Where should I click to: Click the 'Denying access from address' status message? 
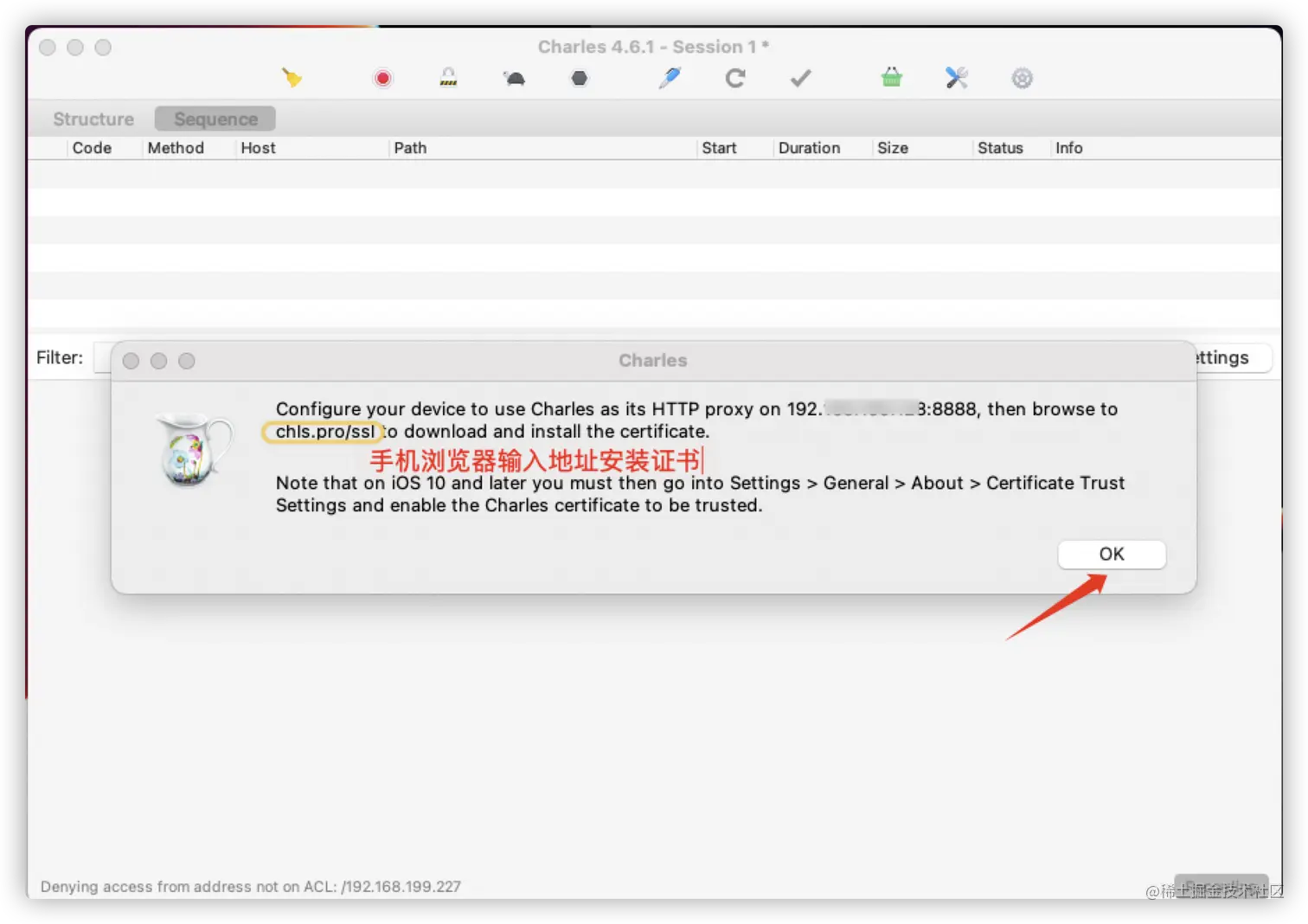click(251, 887)
